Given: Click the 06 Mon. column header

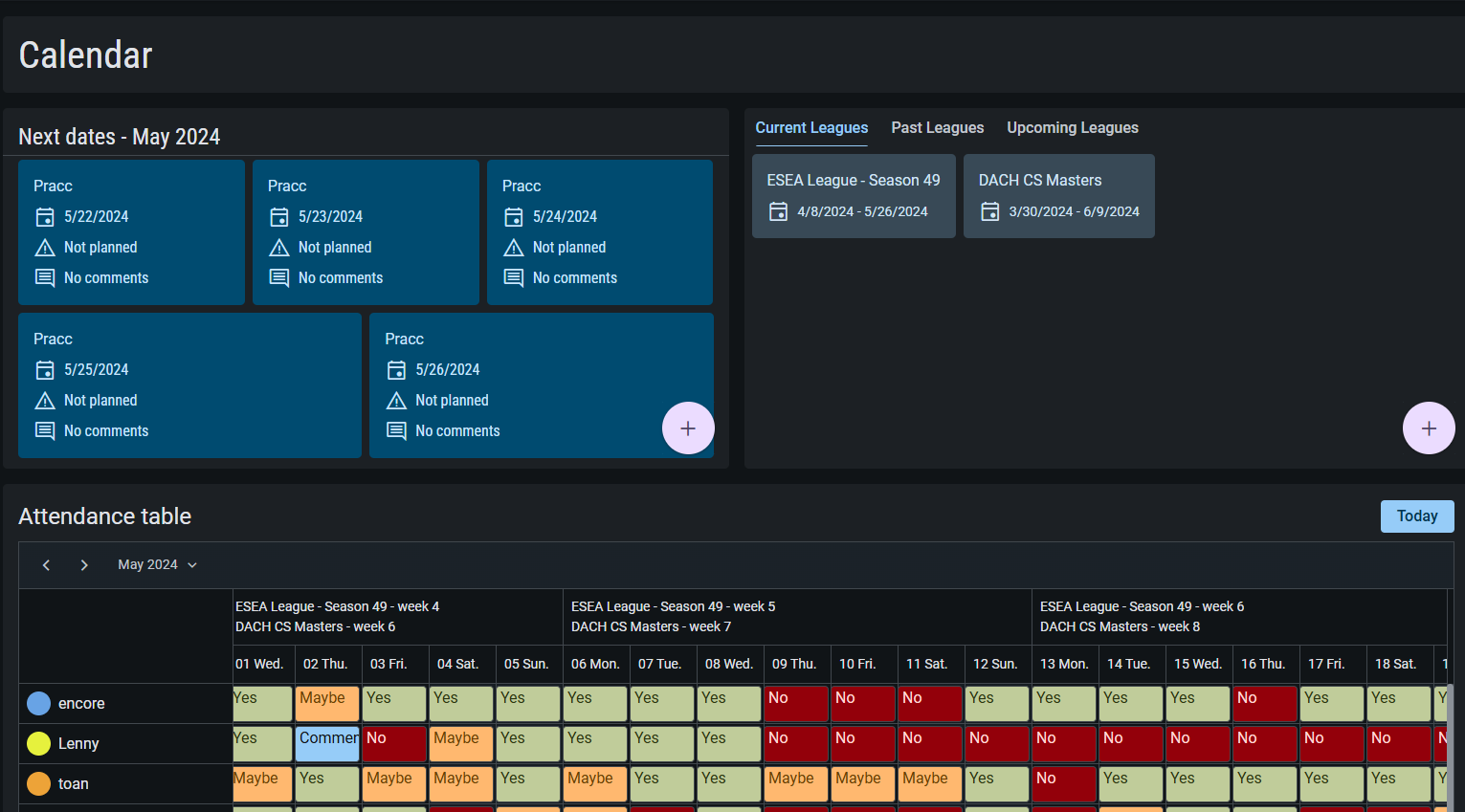Looking at the screenshot, I should pyautogui.click(x=596, y=664).
